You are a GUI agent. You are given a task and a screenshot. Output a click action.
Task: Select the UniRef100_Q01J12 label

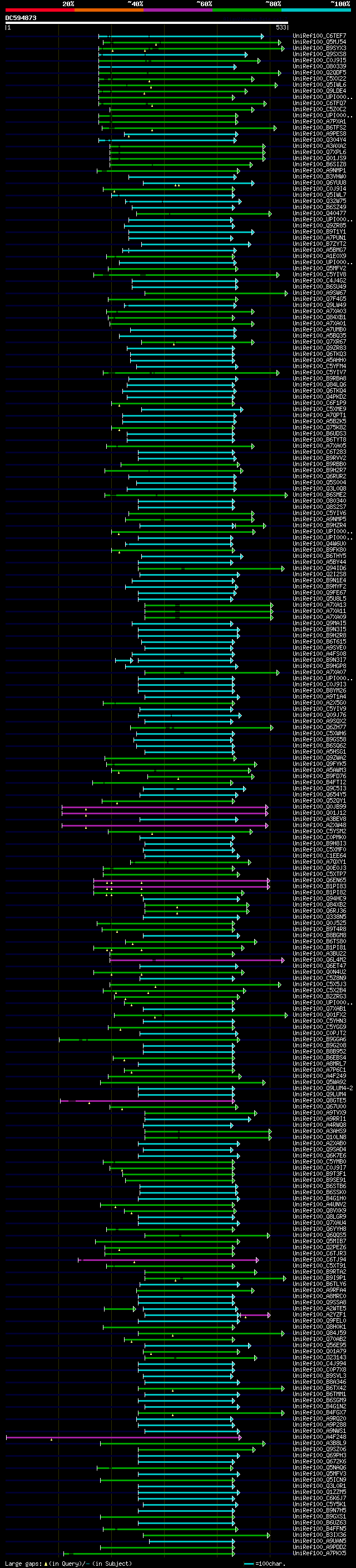(319, 813)
